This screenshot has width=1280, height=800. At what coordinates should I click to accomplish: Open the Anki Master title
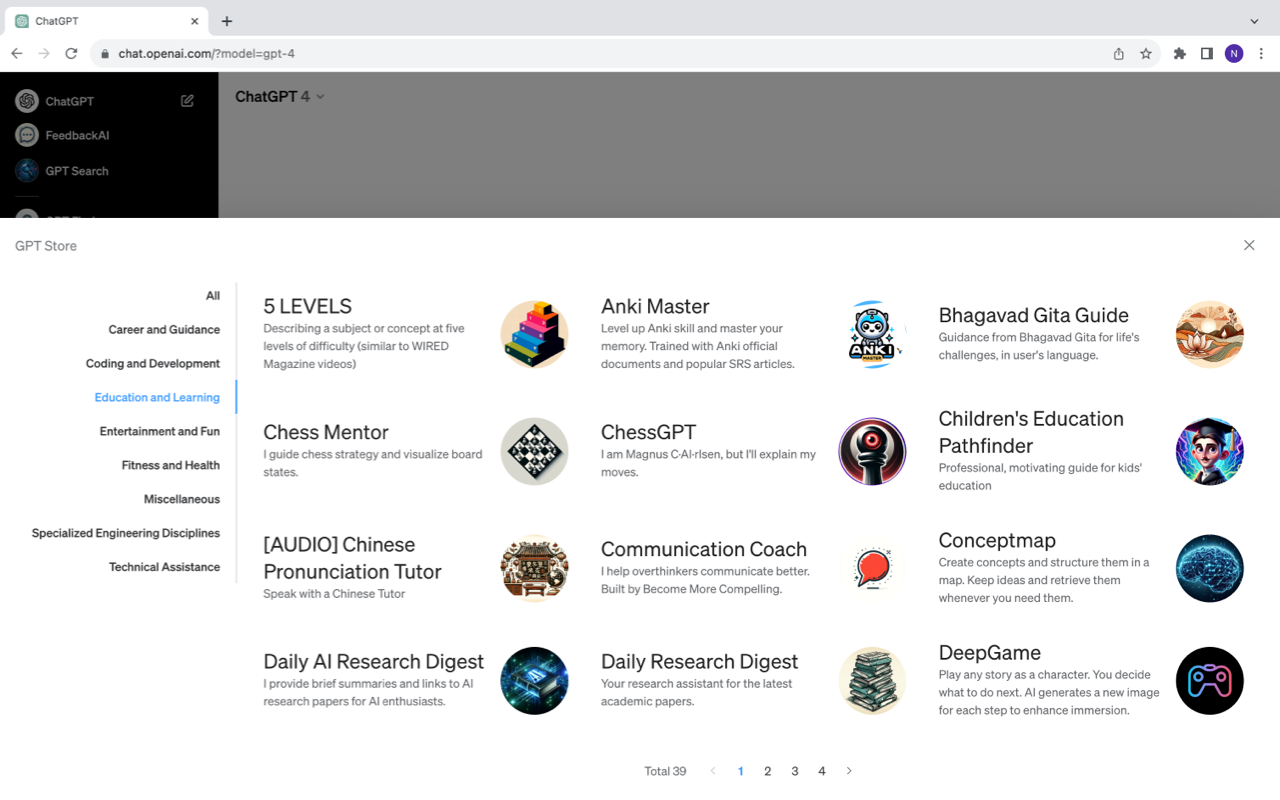tap(655, 307)
